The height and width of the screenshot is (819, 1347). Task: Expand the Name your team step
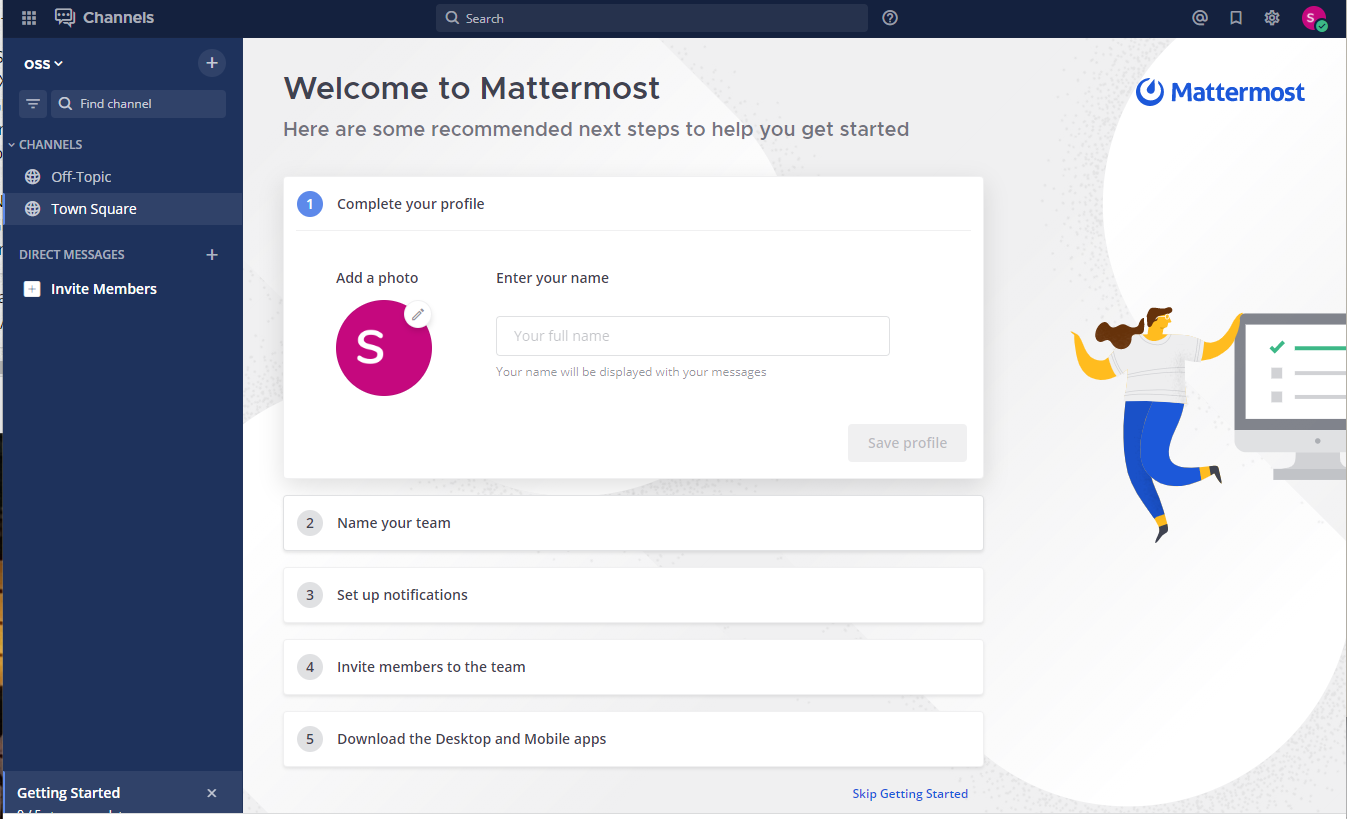click(x=633, y=523)
